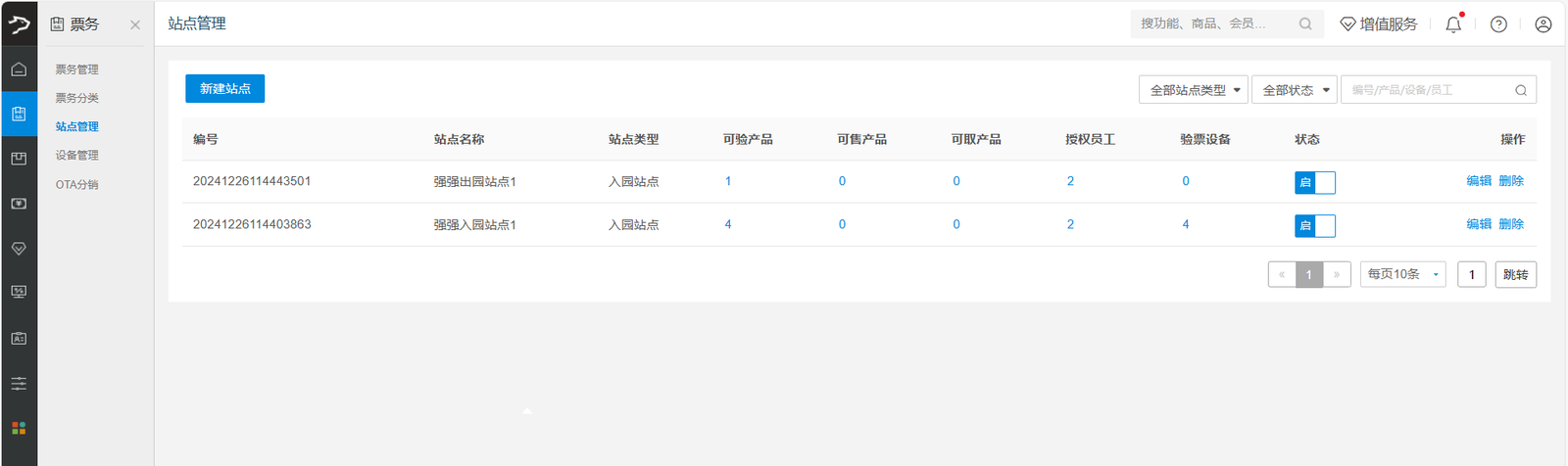The width and height of the screenshot is (1568, 466).
Task: Open the help question mark icon
Action: pos(1498,24)
